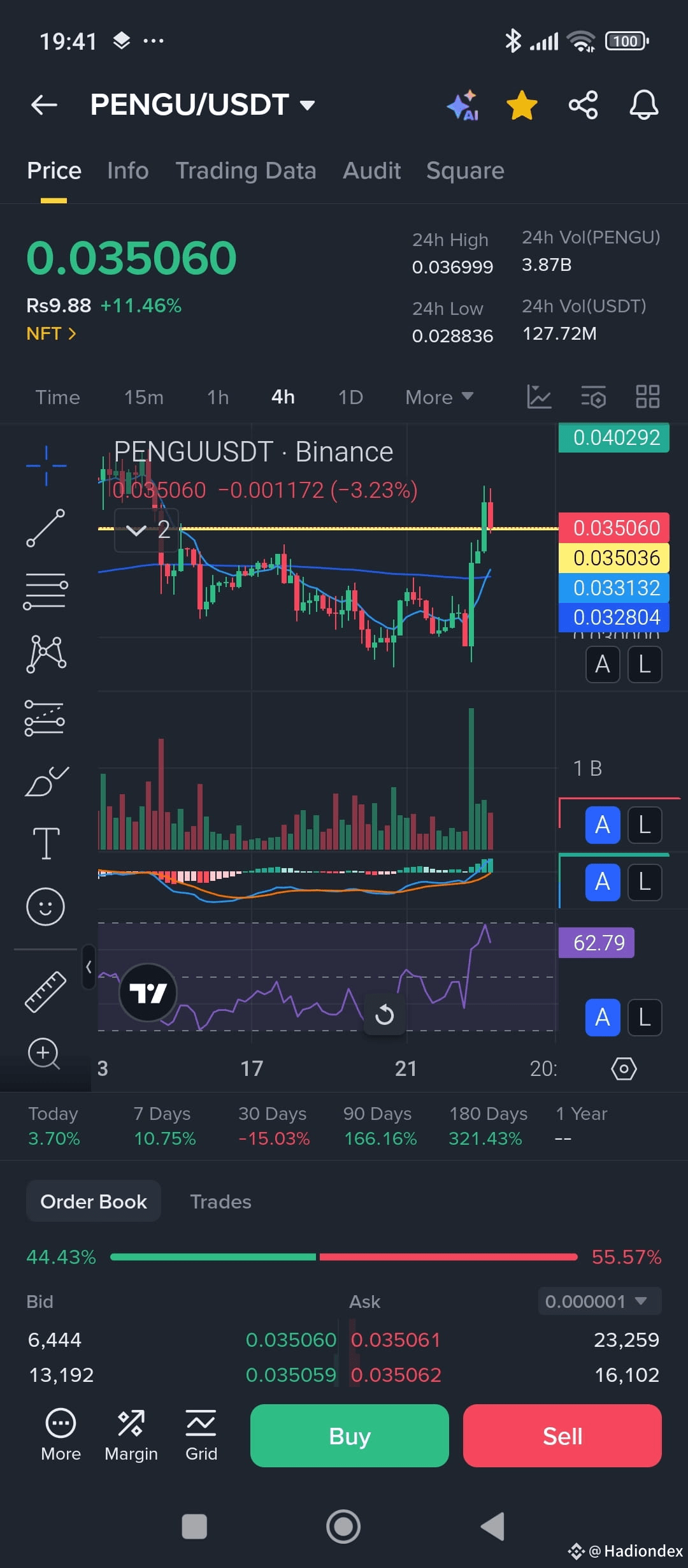Screen dimensions: 688x1568
Task: Tap the purple RSI 62.79 label
Action: click(596, 943)
